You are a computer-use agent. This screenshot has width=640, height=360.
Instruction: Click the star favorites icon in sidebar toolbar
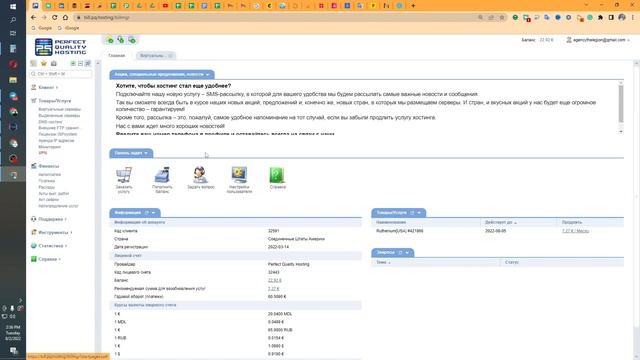(x=44, y=63)
